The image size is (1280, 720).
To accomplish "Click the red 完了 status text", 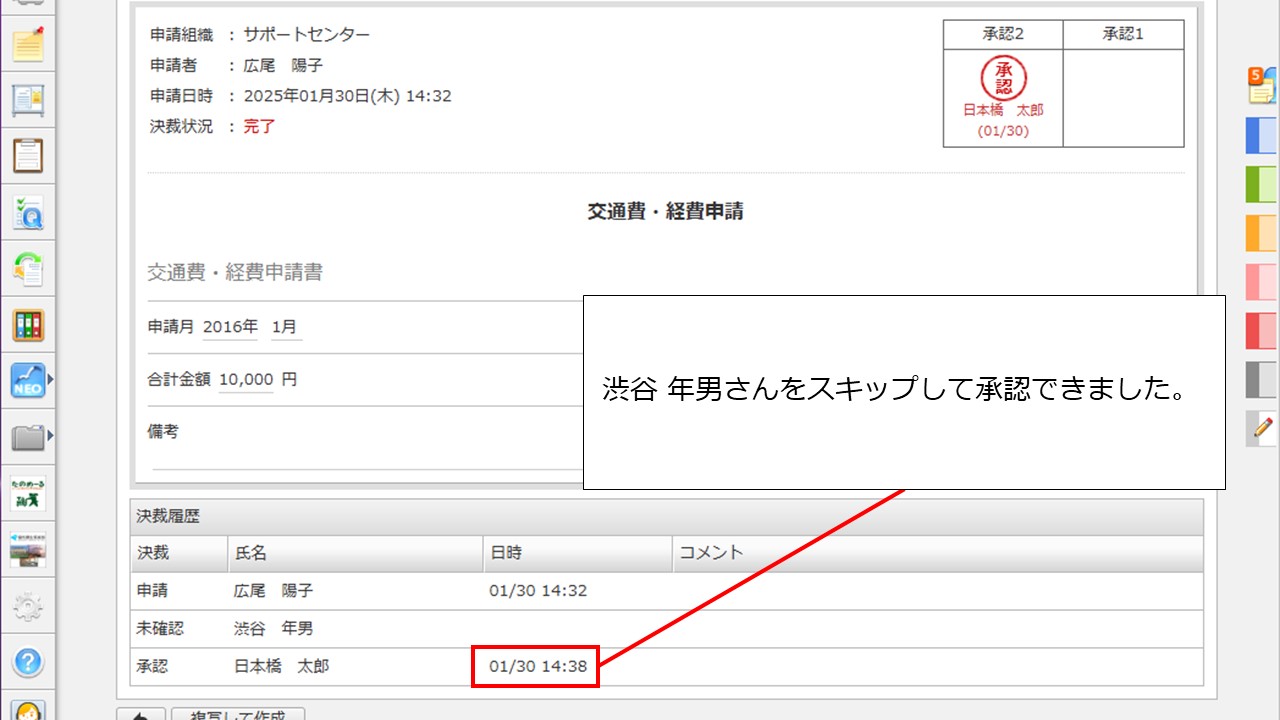I will (259, 127).
